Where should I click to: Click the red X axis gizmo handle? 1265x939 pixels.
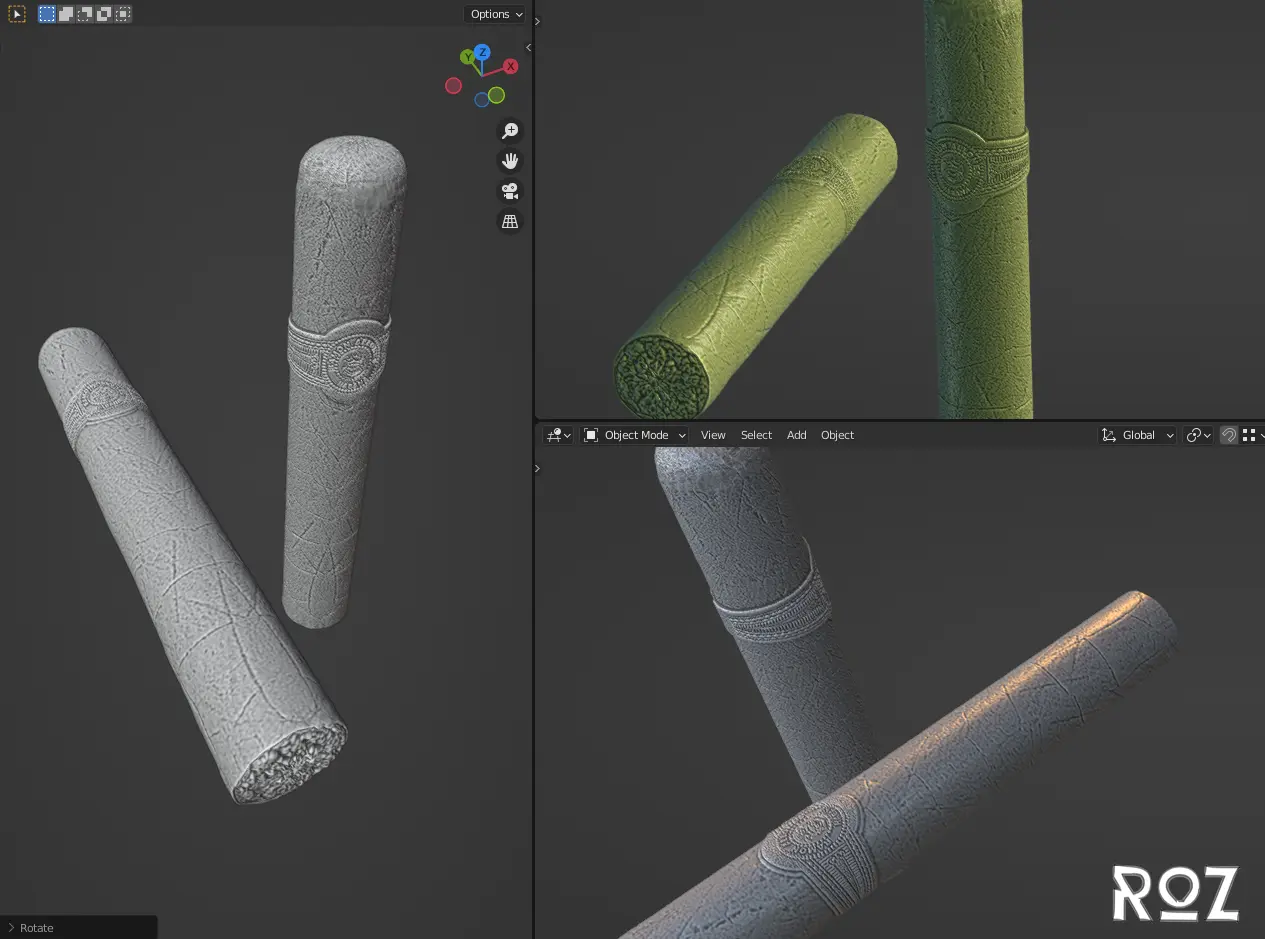[x=511, y=66]
